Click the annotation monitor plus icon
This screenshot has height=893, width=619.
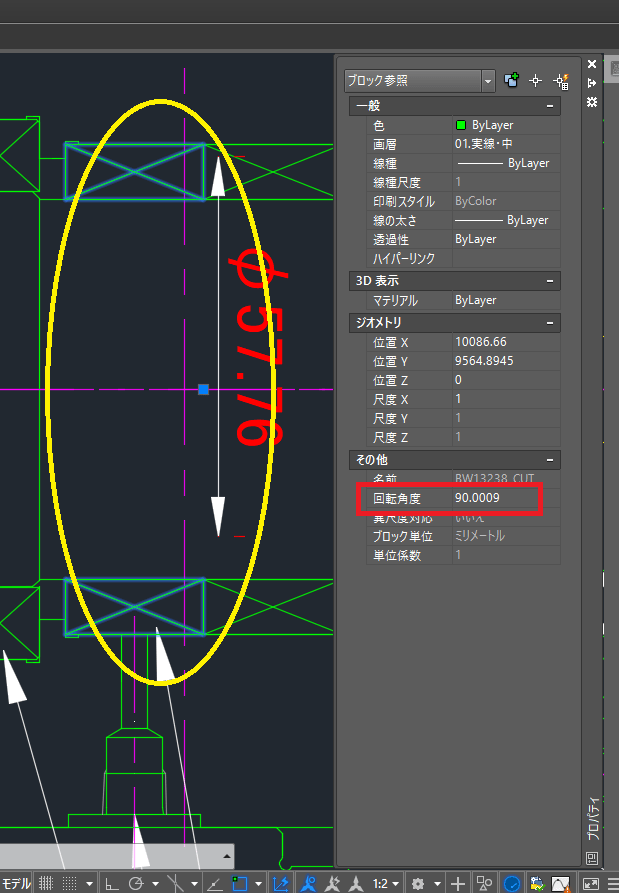[458, 883]
